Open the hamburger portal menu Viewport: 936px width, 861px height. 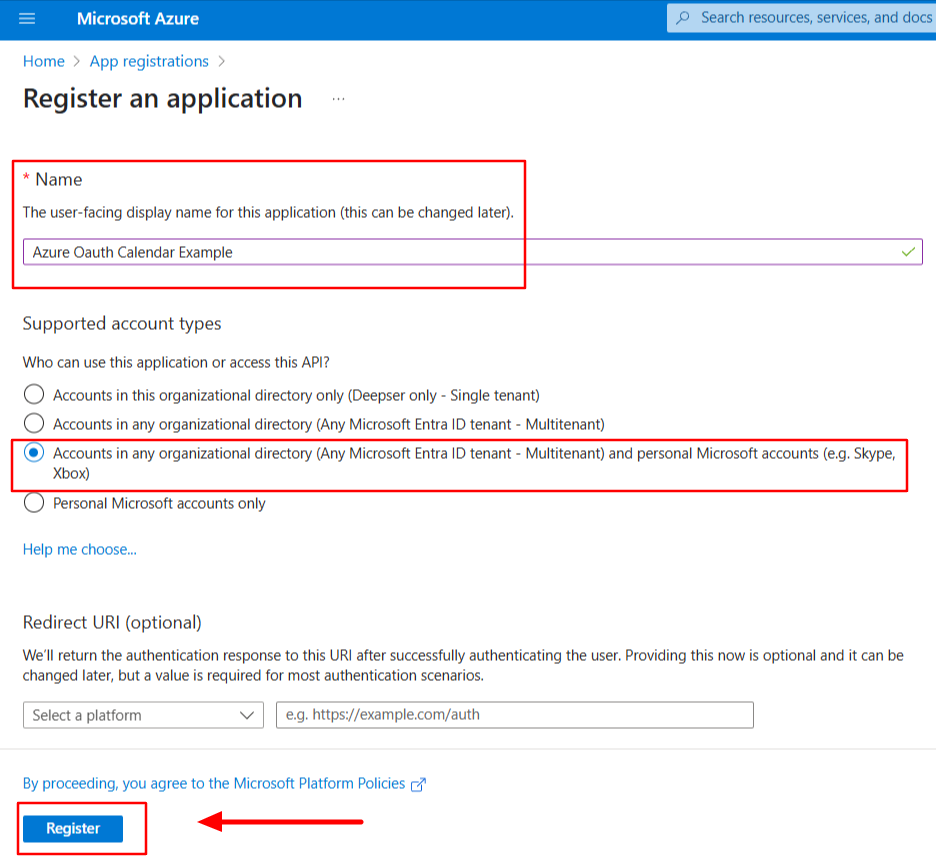[x=27, y=19]
